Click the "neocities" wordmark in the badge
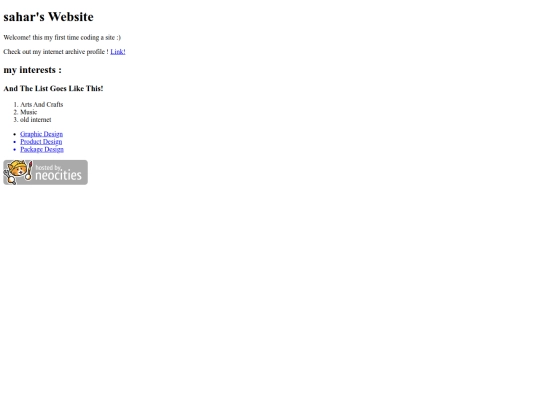Image resolution: width=540 pixels, height=405 pixels. pos(58,175)
